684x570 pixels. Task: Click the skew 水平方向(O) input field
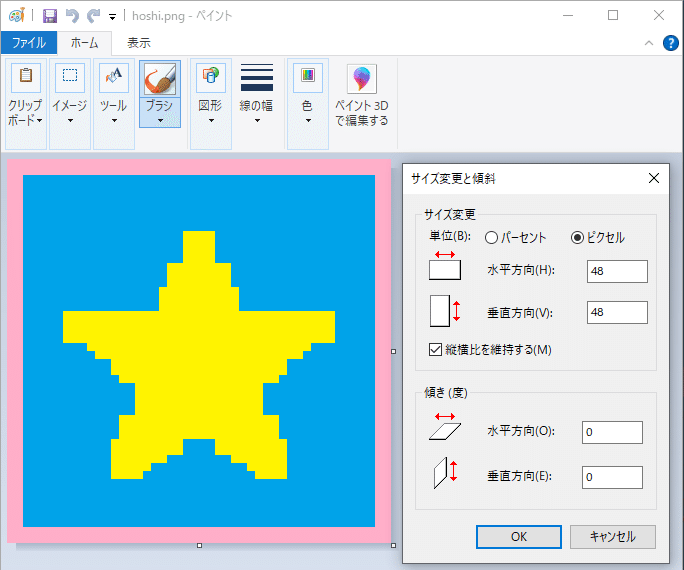(612, 432)
